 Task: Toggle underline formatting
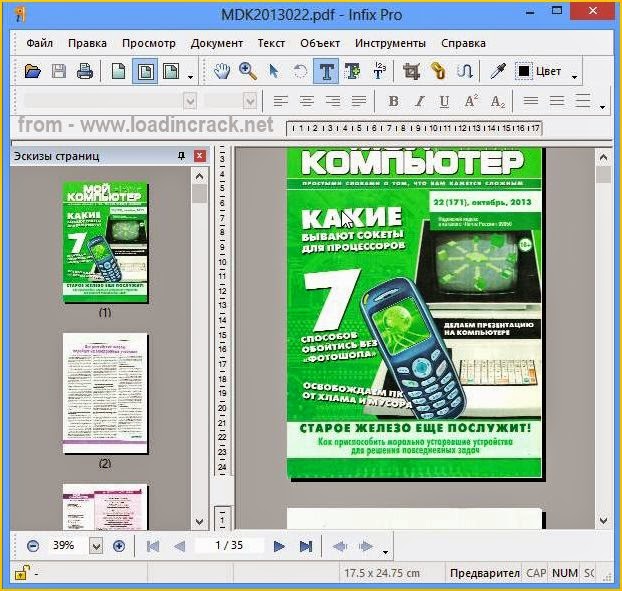coord(444,102)
